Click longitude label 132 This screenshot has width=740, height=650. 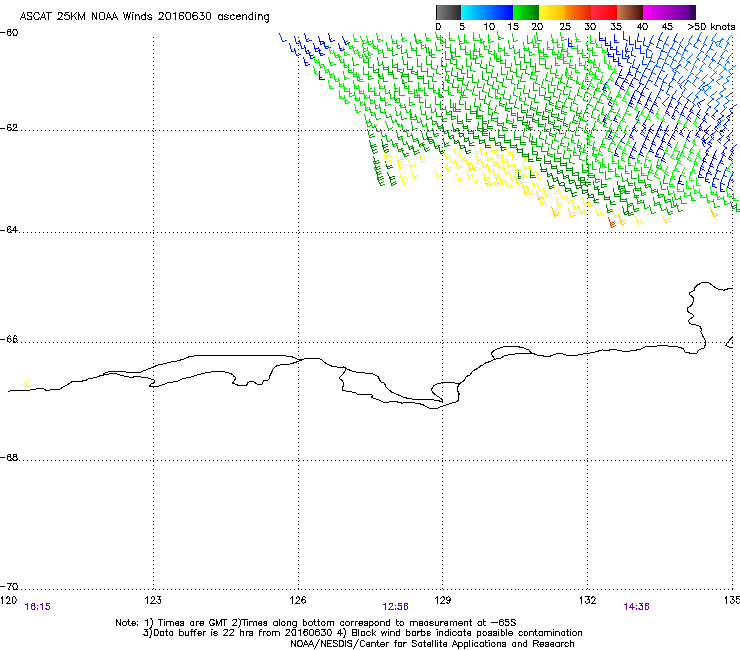[x=588, y=600]
